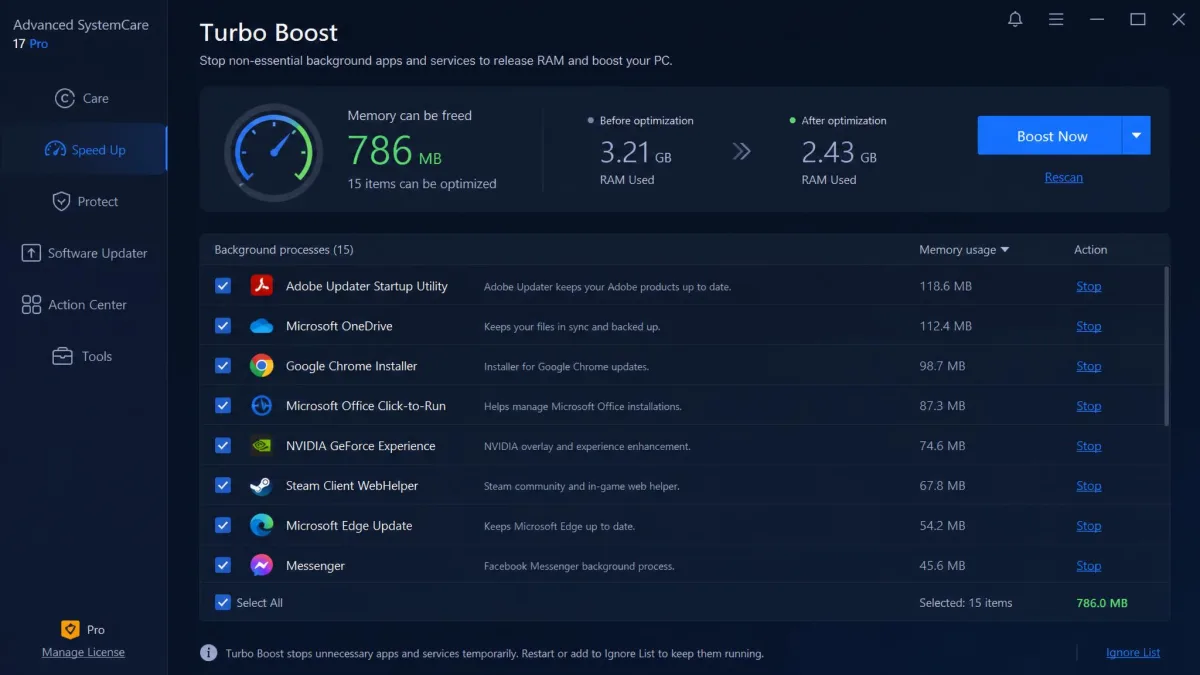Stop NVIDIA GeForce Experience process
The image size is (1200, 675).
pos(1089,446)
